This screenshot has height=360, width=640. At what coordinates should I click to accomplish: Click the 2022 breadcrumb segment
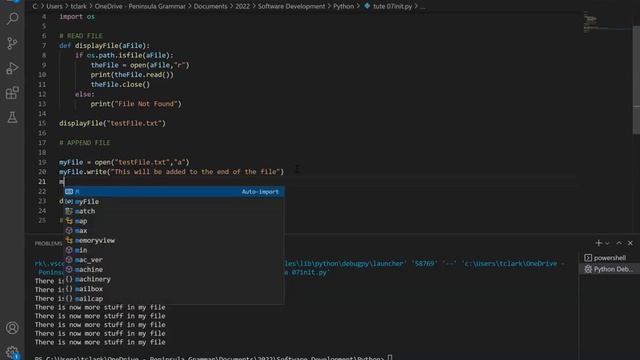242,6
